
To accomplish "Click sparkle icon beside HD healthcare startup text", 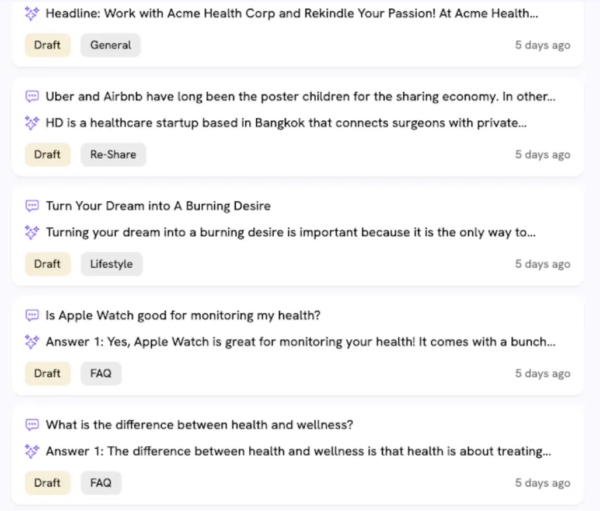I will [x=32, y=123].
